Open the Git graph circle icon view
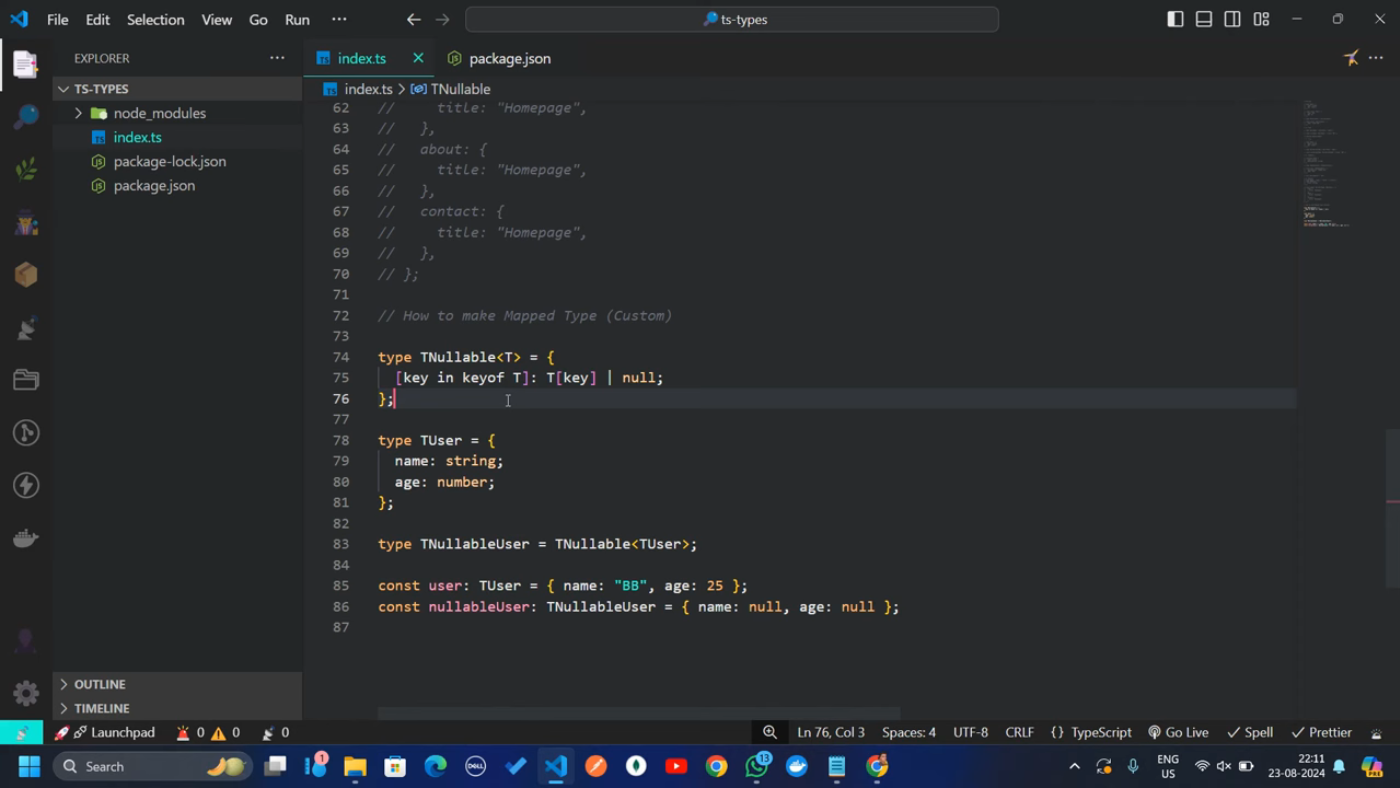 click(26, 432)
